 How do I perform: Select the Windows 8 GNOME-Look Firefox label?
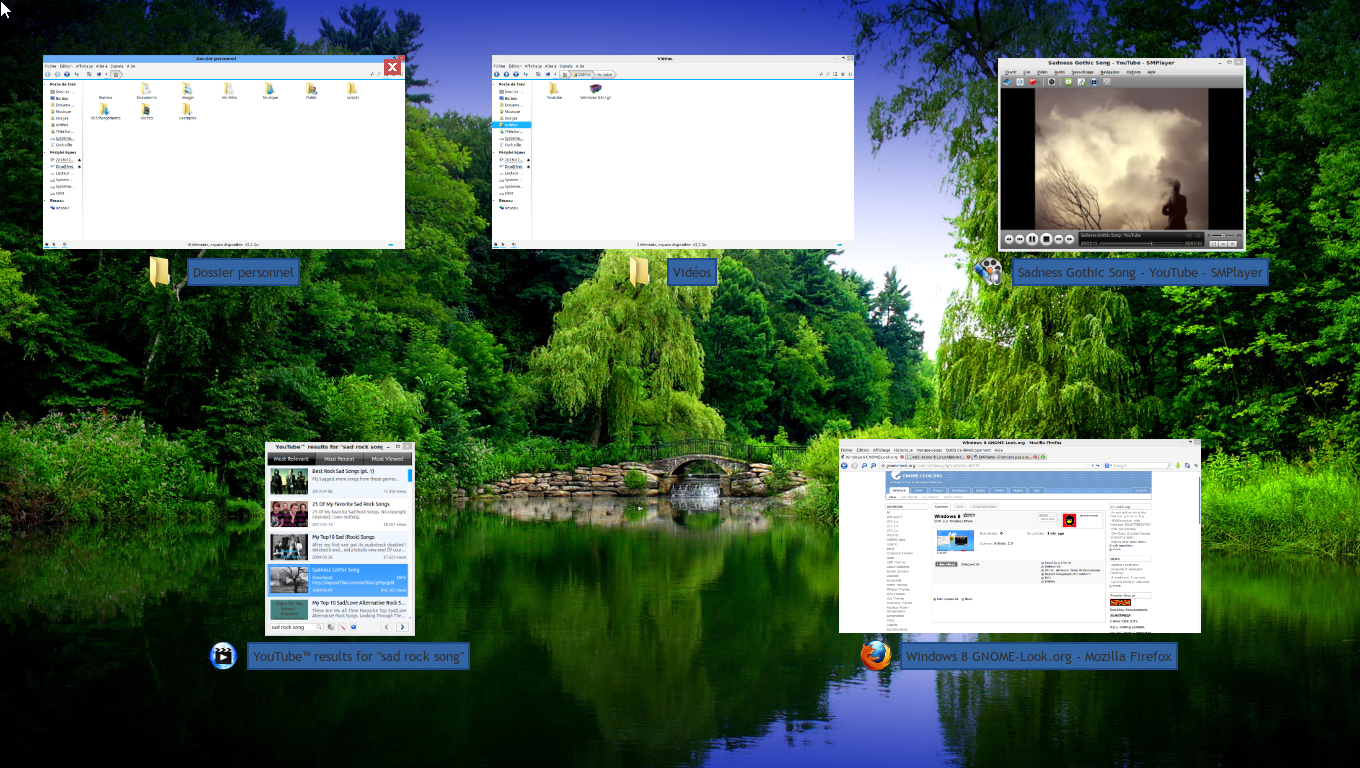coord(1037,656)
